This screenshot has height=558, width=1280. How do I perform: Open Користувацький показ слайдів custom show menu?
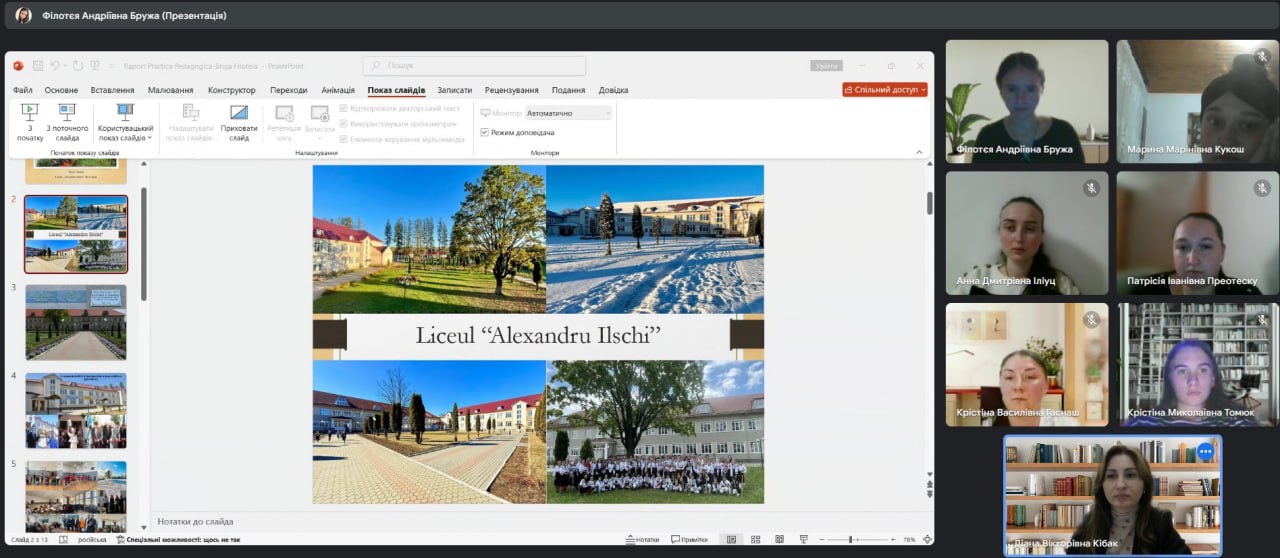coord(125,121)
